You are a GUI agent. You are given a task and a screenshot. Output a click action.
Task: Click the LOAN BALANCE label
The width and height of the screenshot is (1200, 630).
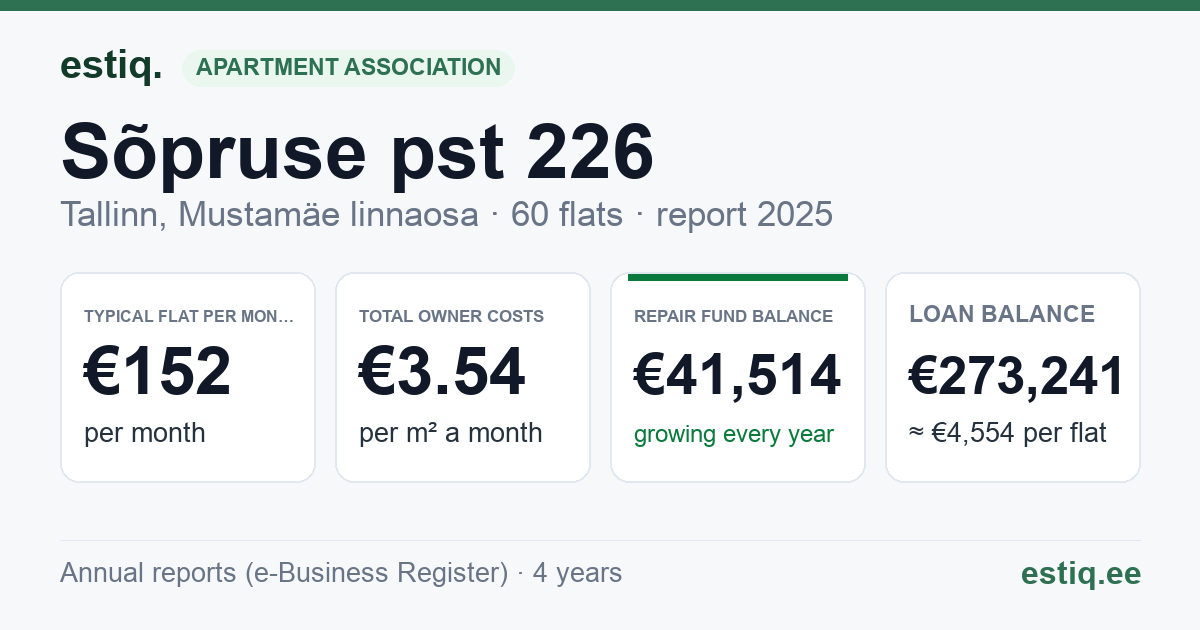[1002, 314]
